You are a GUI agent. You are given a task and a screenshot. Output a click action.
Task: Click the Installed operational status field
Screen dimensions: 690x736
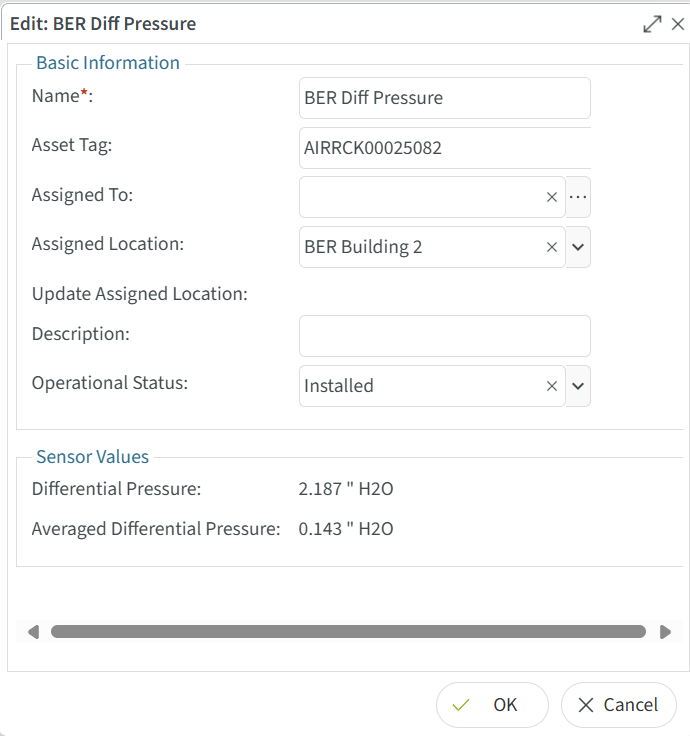(x=420, y=386)
